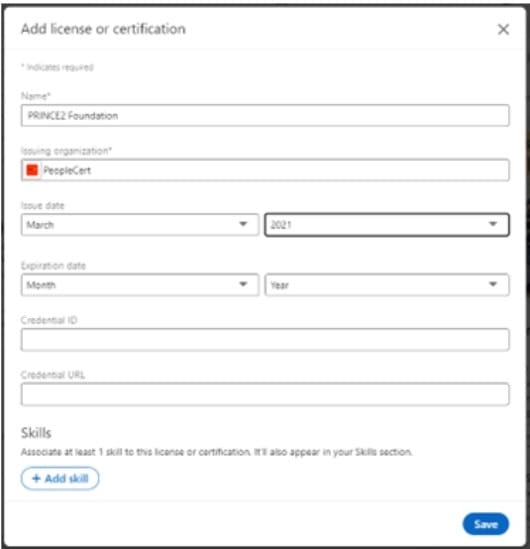Click the Skills section heading
This screenshot has width=530, height=549.
pyautogui.click(x=36, y=433)
